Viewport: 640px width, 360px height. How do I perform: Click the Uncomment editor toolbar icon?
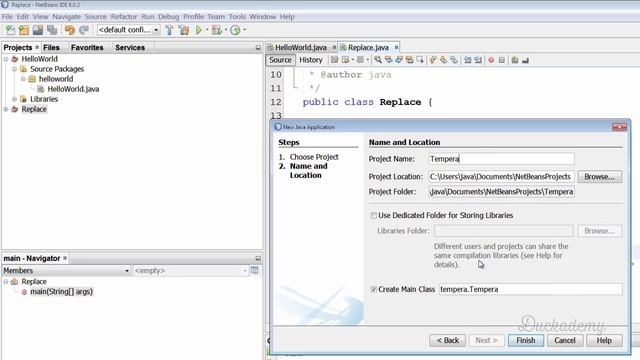click(x=525, y=60)
